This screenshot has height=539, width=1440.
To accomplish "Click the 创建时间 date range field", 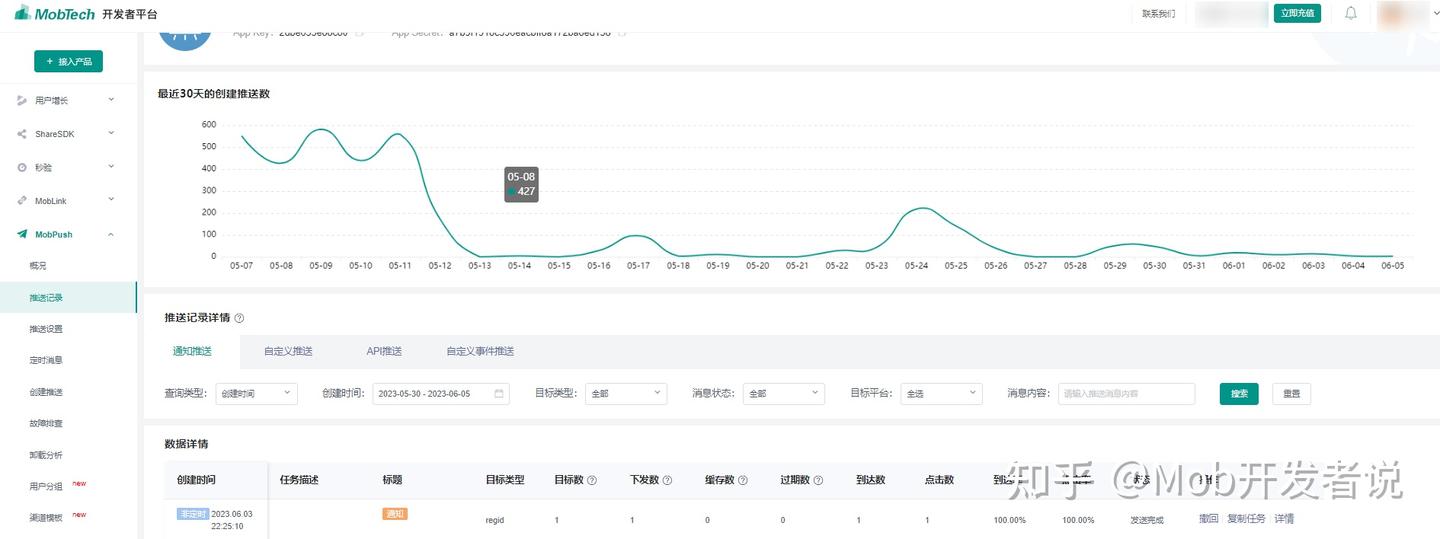I will (441, 394).
